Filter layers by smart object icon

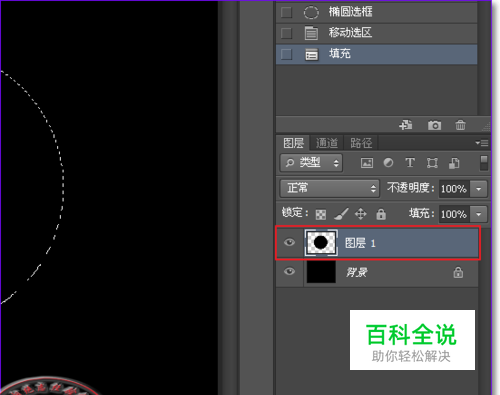pyautogui.click(x=454, y=163)
